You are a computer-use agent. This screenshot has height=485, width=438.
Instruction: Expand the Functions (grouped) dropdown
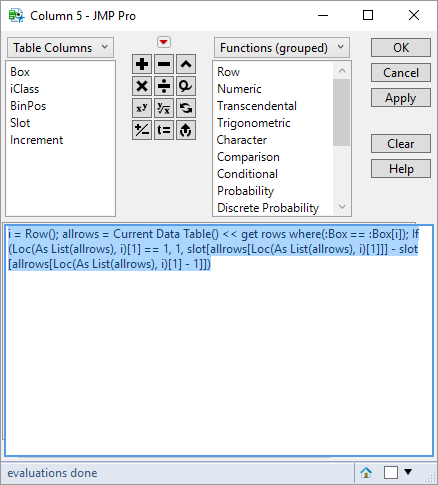click(282, 48)
